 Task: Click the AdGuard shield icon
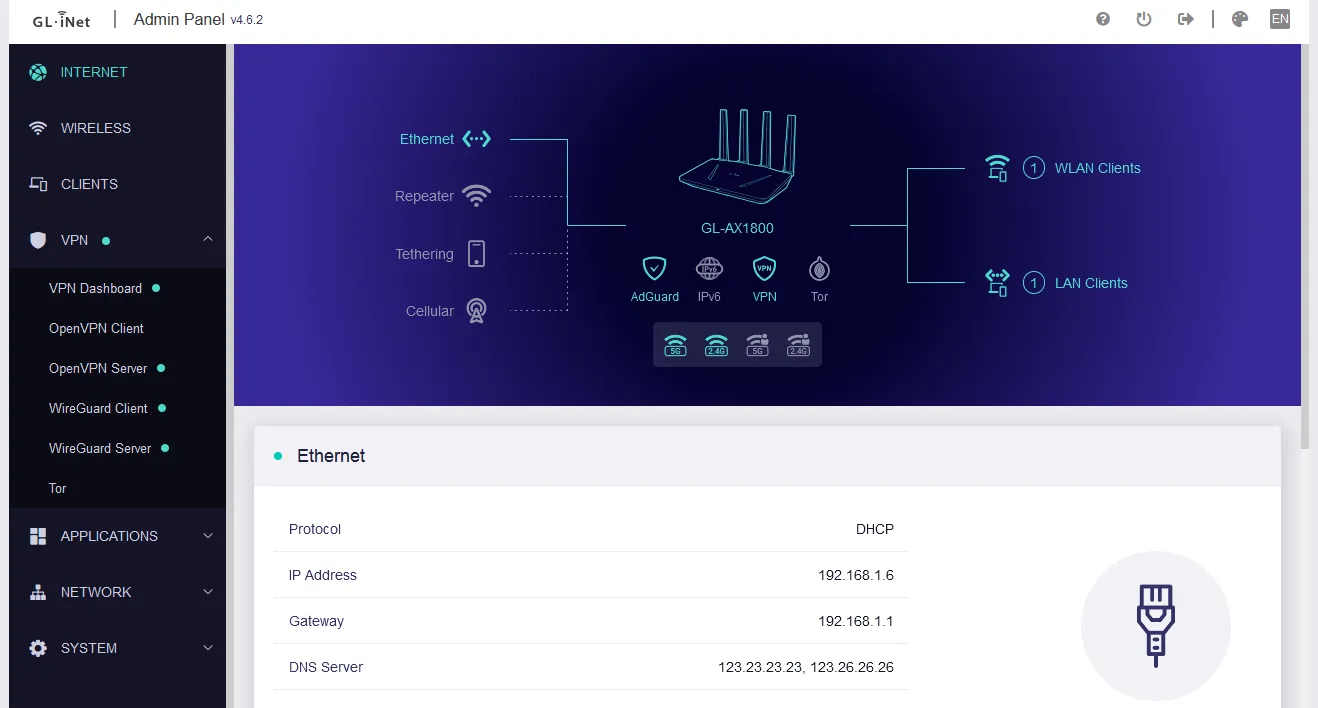tap(654, 268)
